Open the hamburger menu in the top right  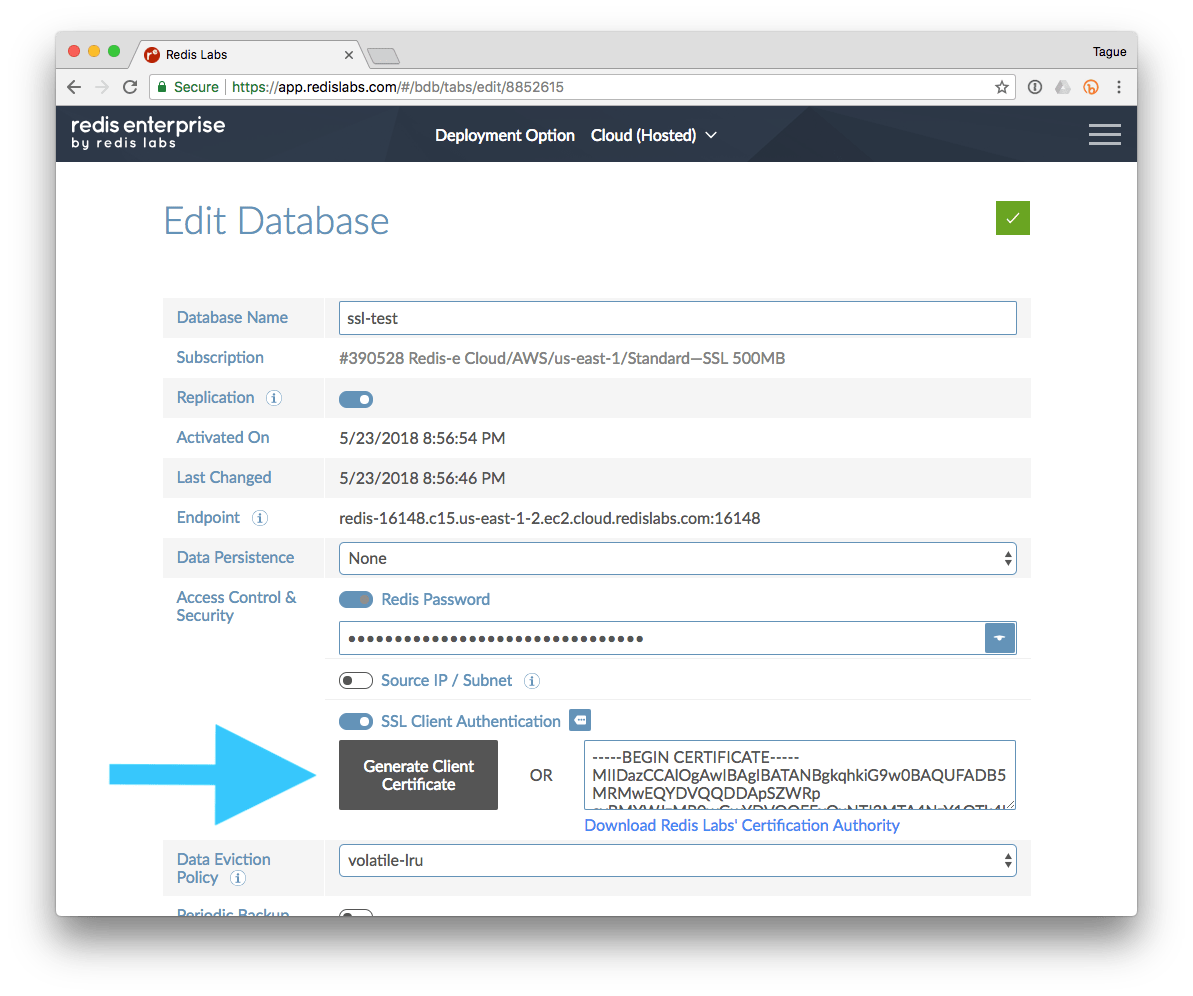click(1104, 134)
